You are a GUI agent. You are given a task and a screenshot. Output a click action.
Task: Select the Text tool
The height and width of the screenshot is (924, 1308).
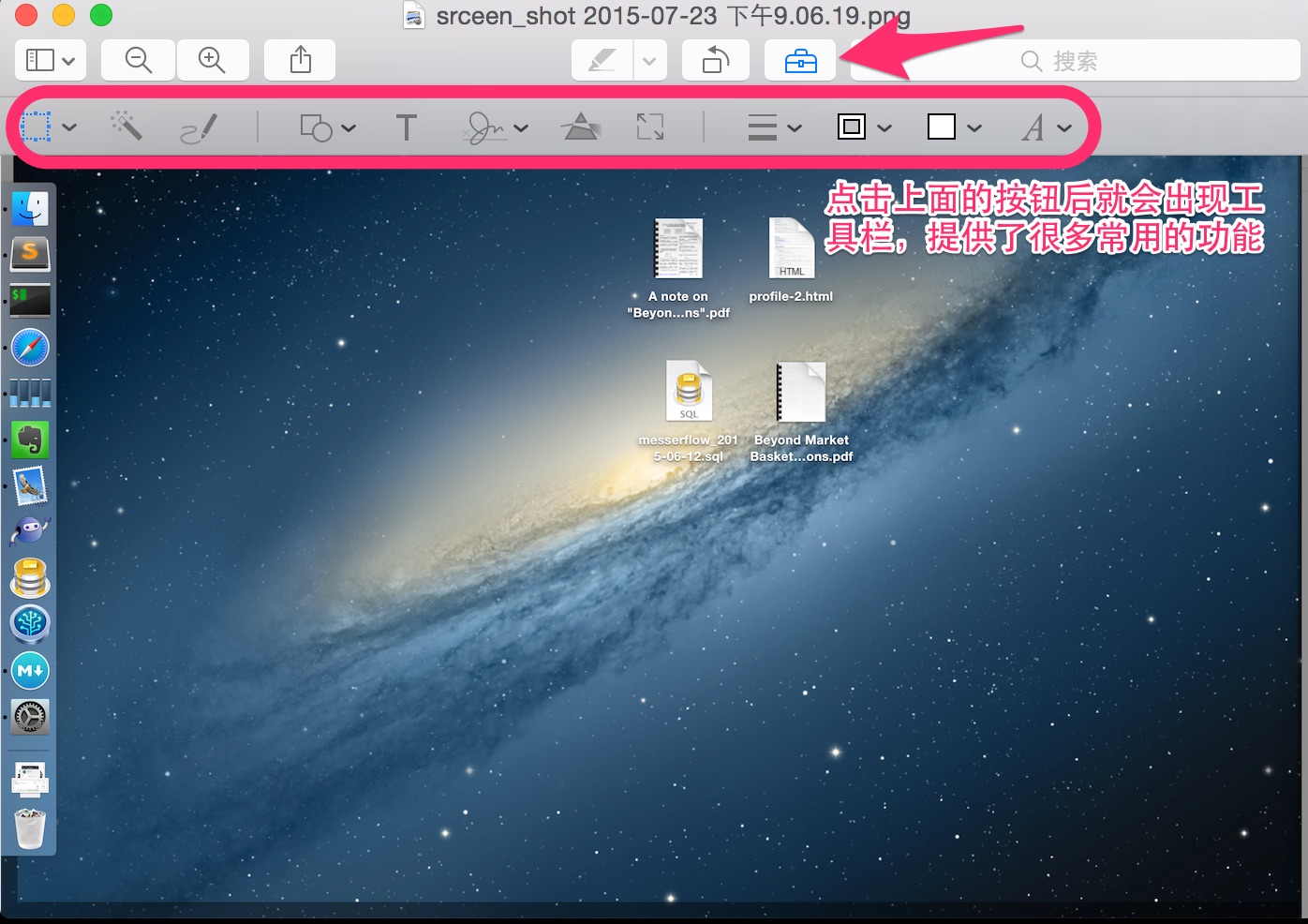pyautogui.click(x=406, y=127)
